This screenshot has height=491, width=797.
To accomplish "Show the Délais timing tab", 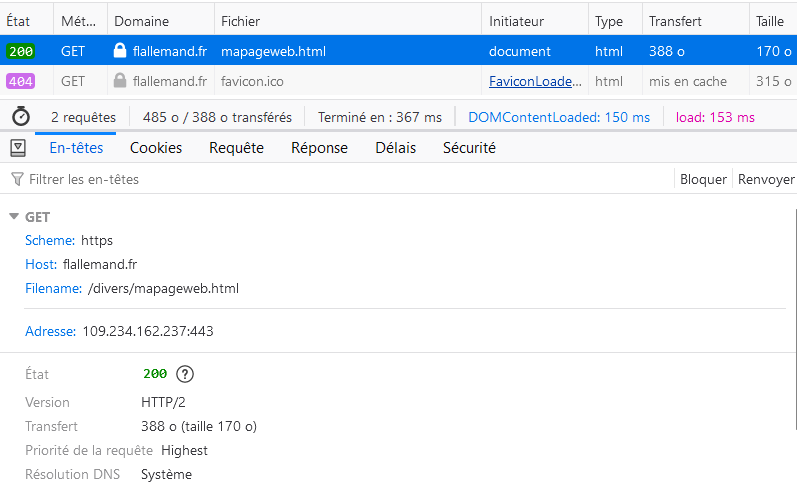I will tap(395, 148).
